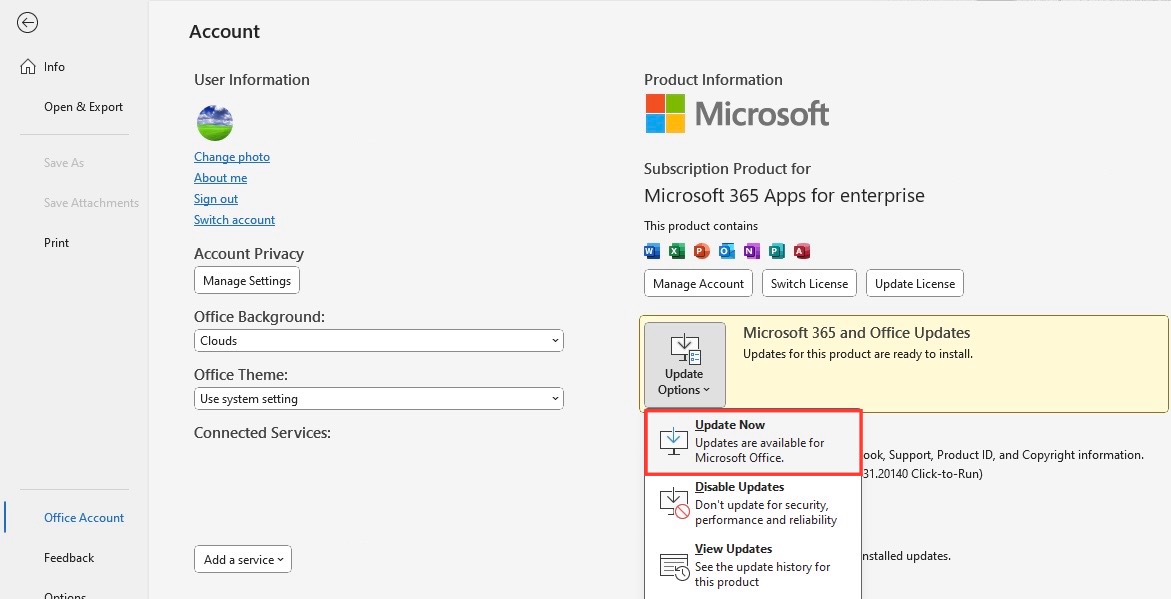Click the user profile photo

click(215, 122)
